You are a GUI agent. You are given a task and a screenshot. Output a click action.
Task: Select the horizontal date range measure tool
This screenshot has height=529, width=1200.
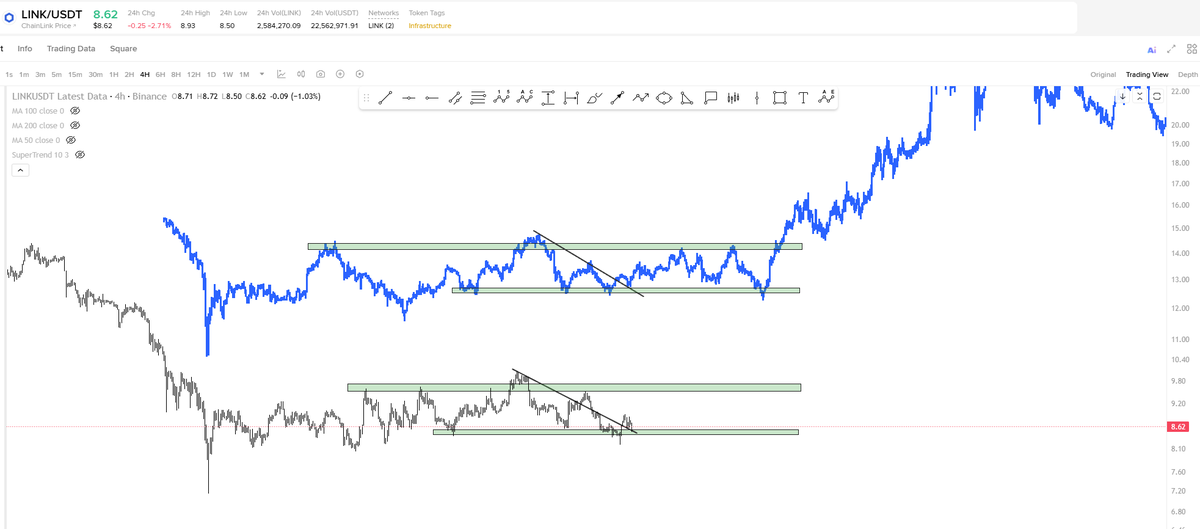571,98
